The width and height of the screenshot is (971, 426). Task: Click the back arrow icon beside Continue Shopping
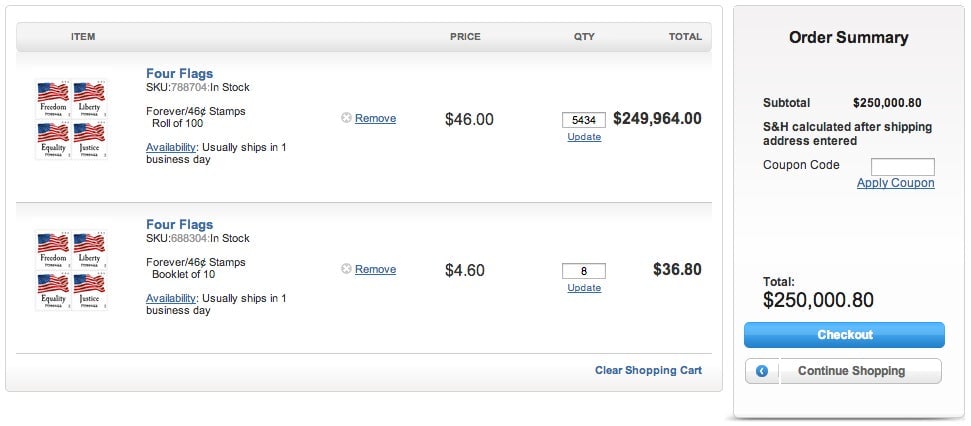pyautogui.click(x=762, y=371)
